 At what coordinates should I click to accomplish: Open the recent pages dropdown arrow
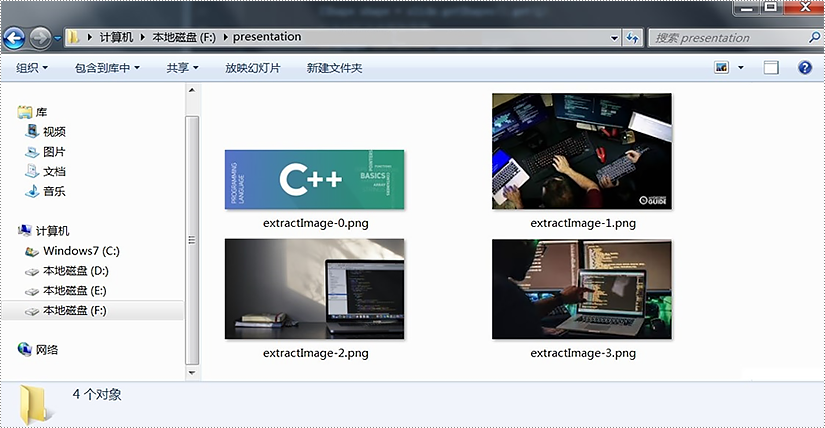[x=57, y=38]
